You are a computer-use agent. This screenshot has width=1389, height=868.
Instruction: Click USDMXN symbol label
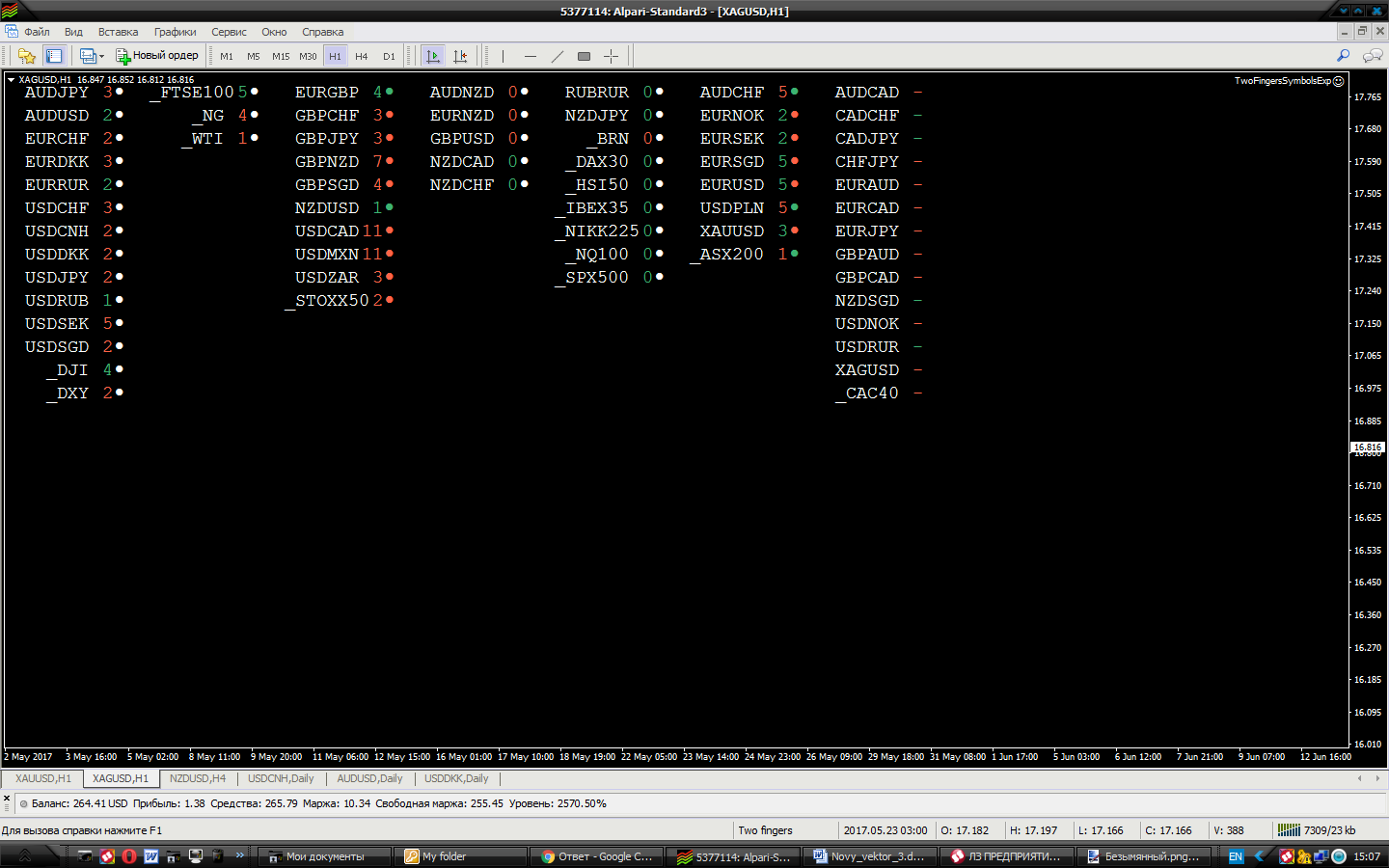[327, 255]
